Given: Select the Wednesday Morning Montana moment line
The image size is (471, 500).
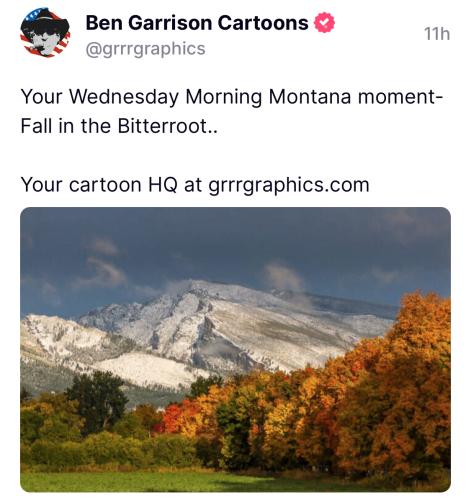Looking at the screenshot, I should 232,97.
